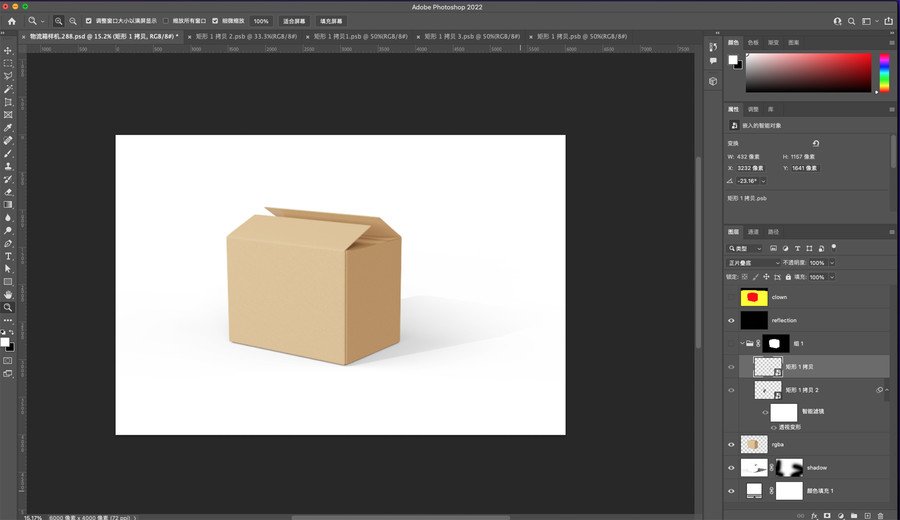Collapse smart filters of 矩形 1 拷贝 2

(x=887, y=390)
